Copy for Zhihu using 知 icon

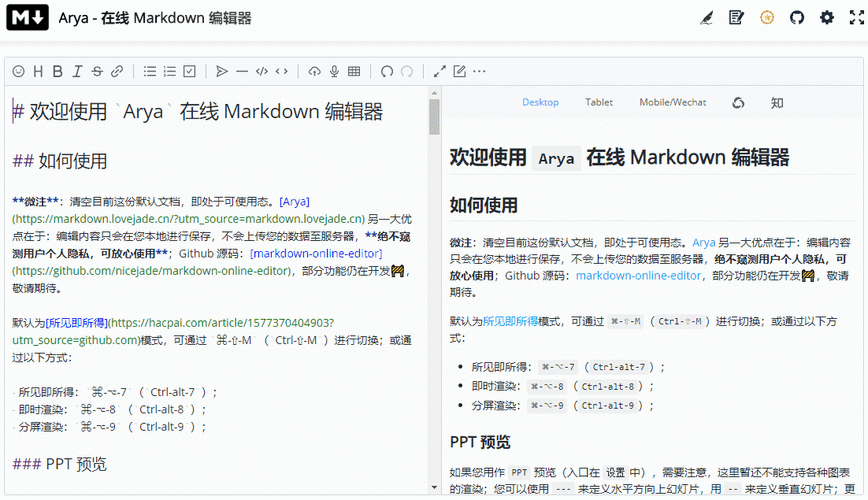[x=777, y=103]
